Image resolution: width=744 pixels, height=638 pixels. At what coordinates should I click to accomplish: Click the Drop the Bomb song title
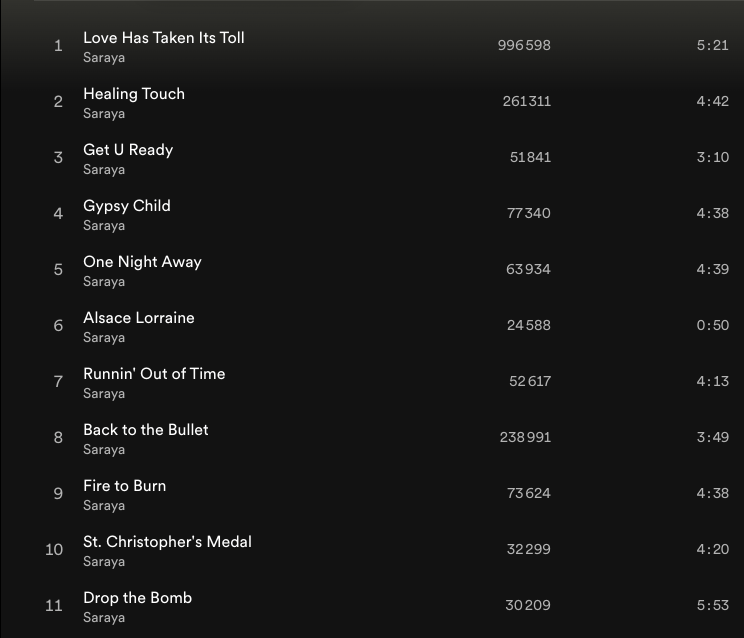pyautogui.click(x=137, y=598)
